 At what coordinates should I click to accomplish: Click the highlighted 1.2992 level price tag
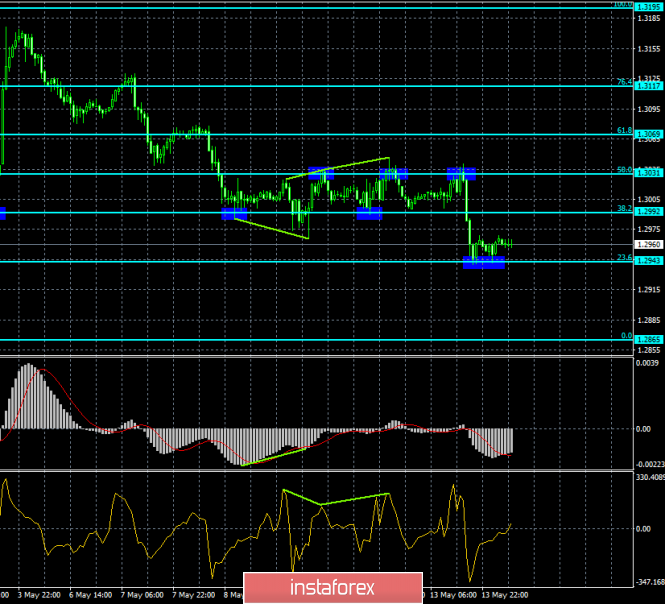[649, 212]
